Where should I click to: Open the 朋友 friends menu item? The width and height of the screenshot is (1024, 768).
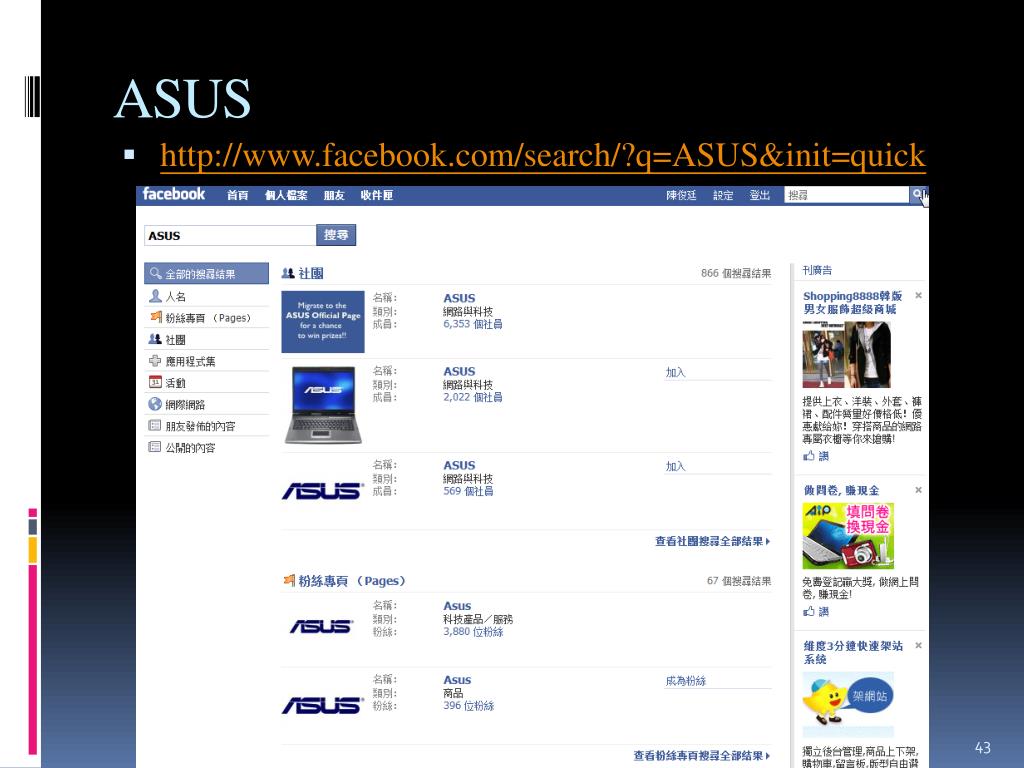click(x=334, y=195)
